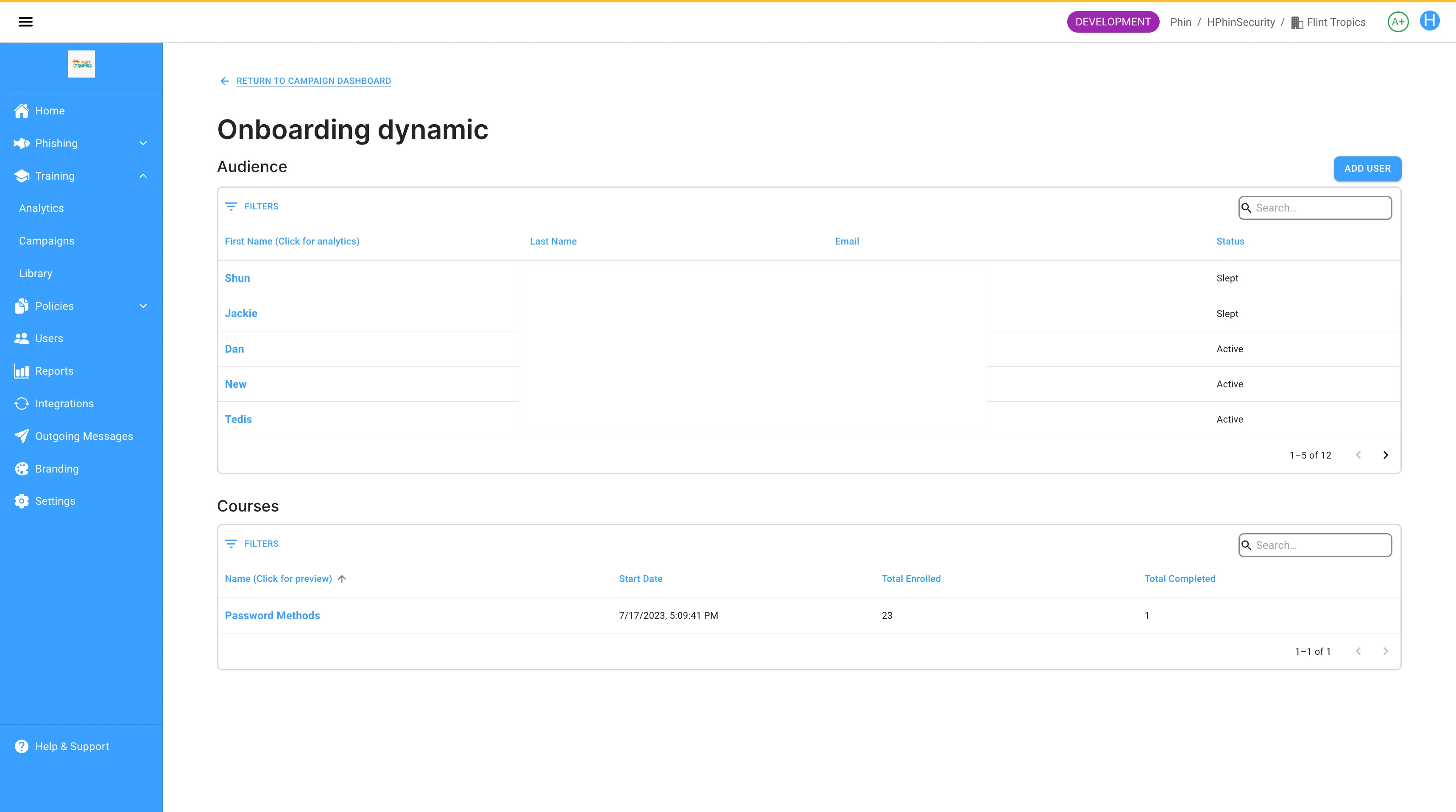Image resolution: width=1456 pixels, height=812 pixels.
Task: Open Campaigns under Training
Action: click(46, 241)
